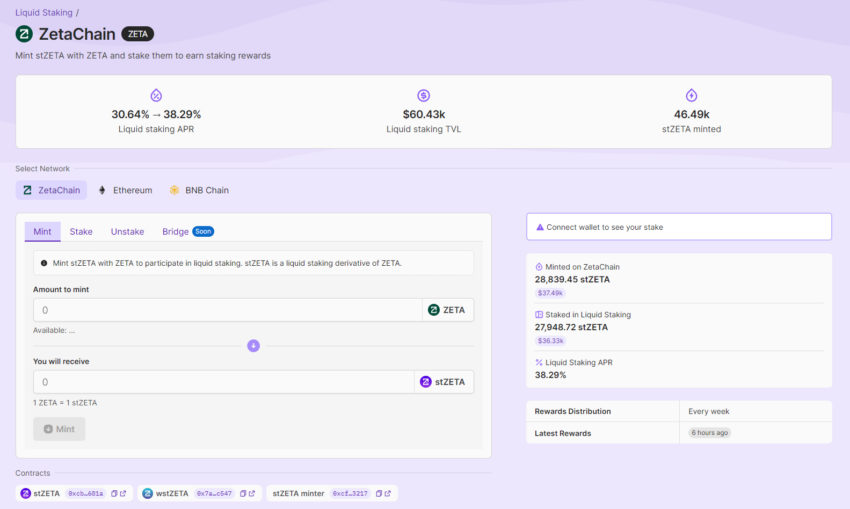
Task: Switch to the Stake tab
Action: pyautogui.click(x=81, y=231)
